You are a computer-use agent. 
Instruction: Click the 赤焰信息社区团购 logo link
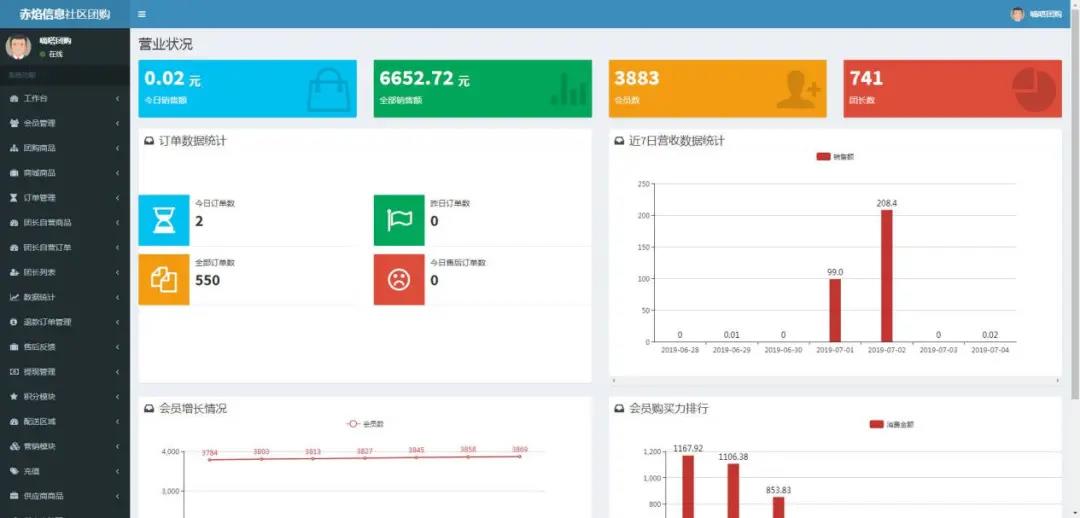coord(65,14)
